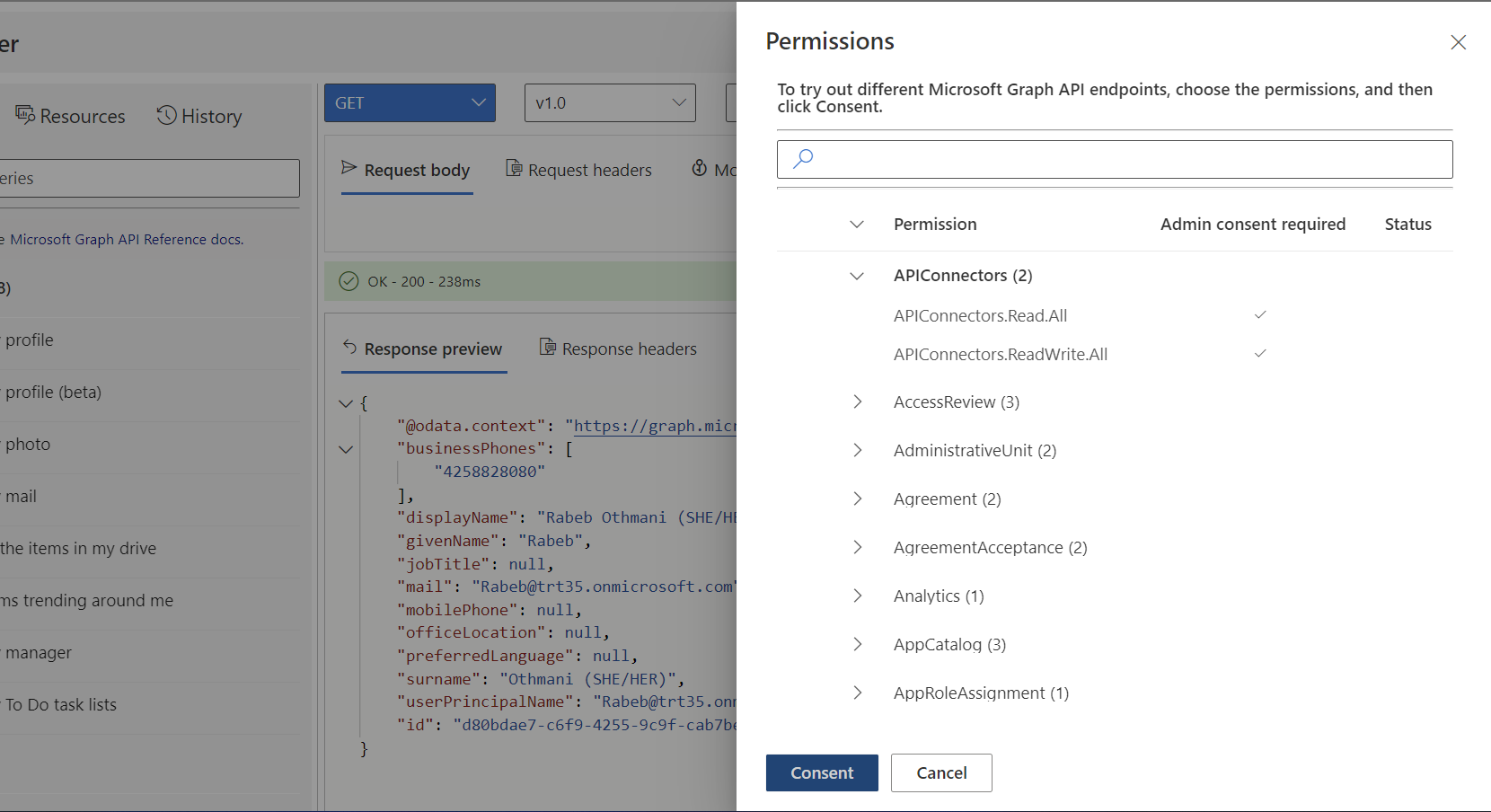Screen dimensions: 1491x812
Task: Click the Consent button
Action: click(821, 772)
